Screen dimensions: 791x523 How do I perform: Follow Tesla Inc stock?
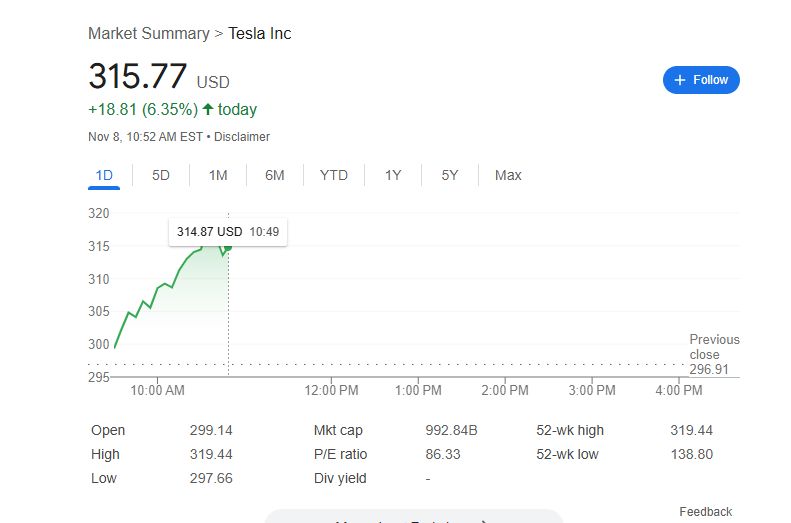pos(701,80)
